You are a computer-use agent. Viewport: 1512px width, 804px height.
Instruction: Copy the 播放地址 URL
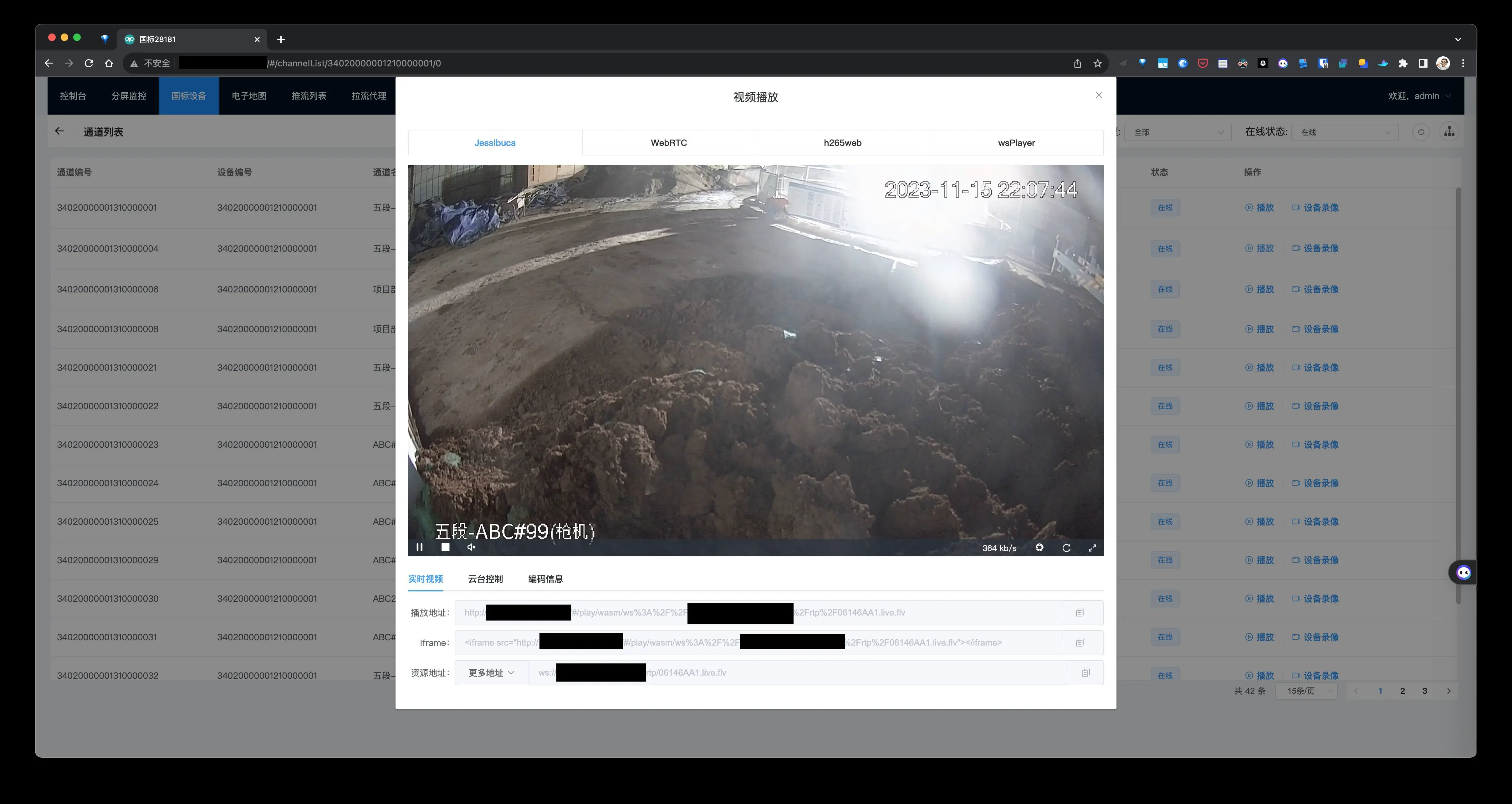pyautogui.click(x=1080, y=612)
